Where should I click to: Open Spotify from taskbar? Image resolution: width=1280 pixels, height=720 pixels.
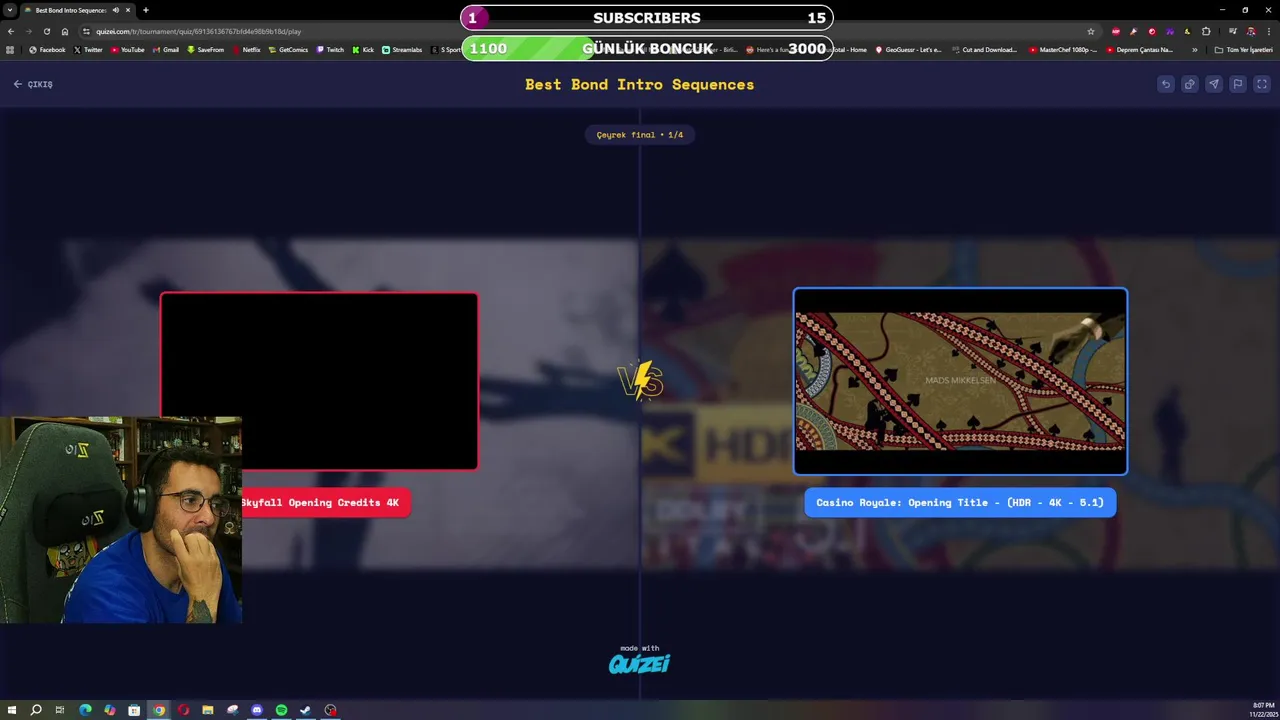pos(281,710)
